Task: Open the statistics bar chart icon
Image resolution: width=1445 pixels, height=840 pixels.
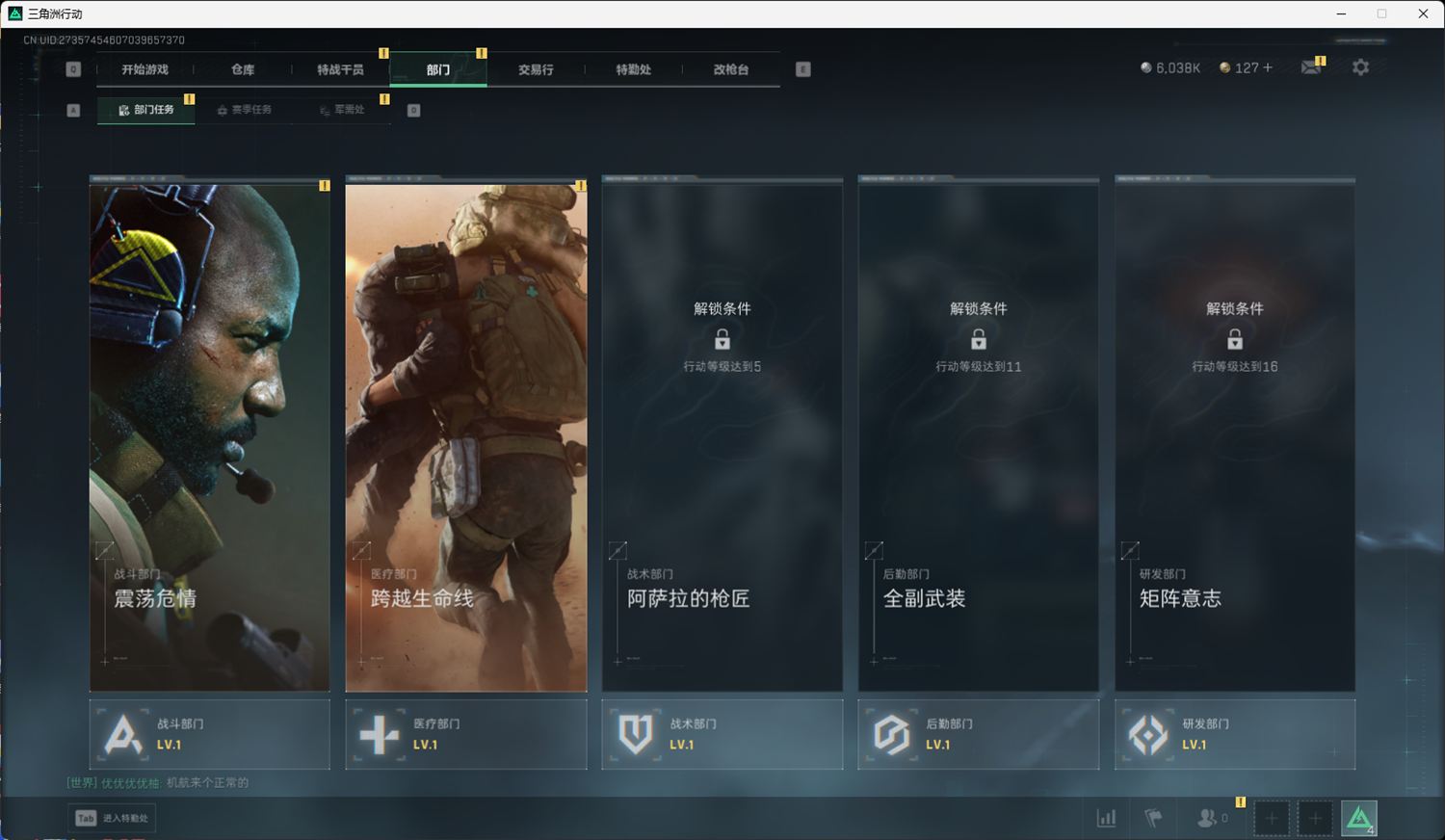Action: (1107, 818)
